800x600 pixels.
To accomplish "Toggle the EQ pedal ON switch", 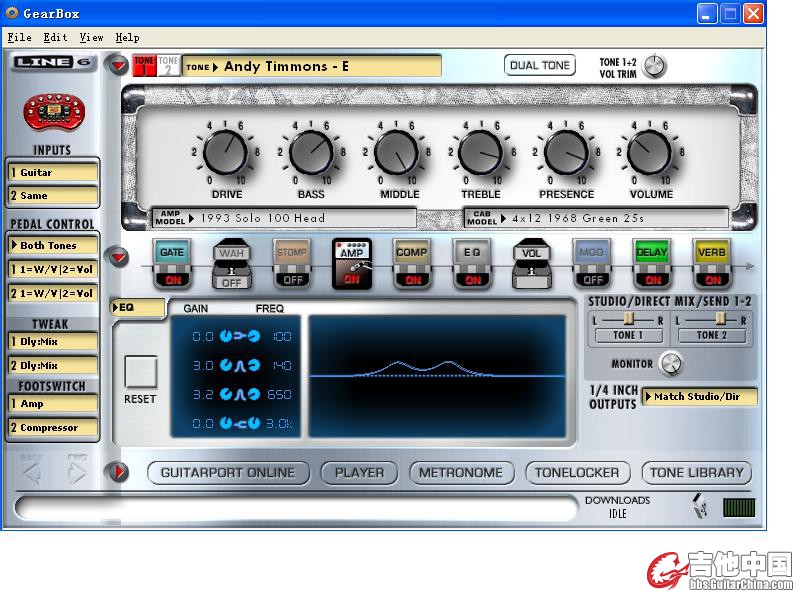I will tap(473, 280).
